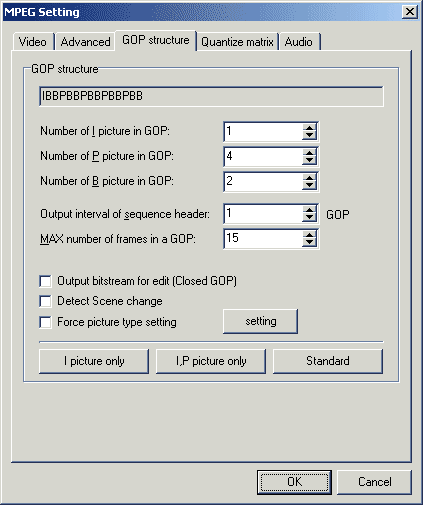The height and width of the screenshot is (505, 423).
Task: Confirm the dialog with OK
Action: tap(294, 482)
